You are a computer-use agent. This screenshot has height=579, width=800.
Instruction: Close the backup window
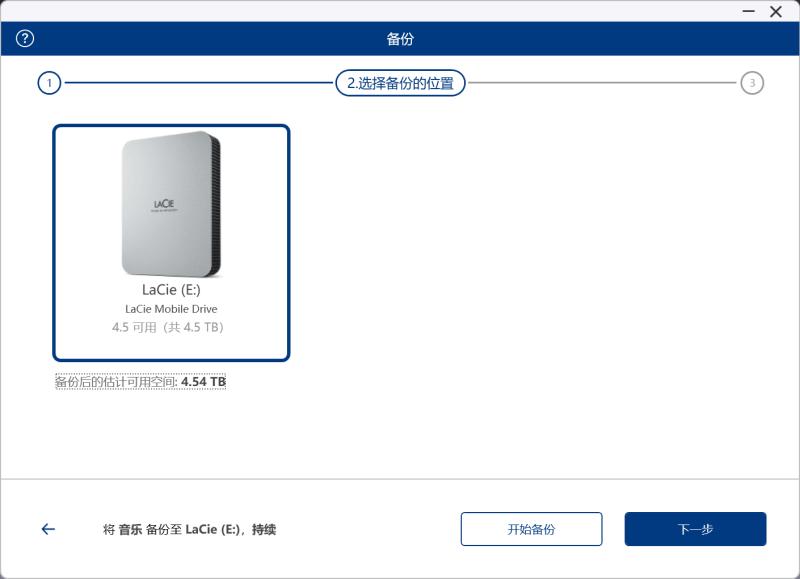[x=776, y=12]
